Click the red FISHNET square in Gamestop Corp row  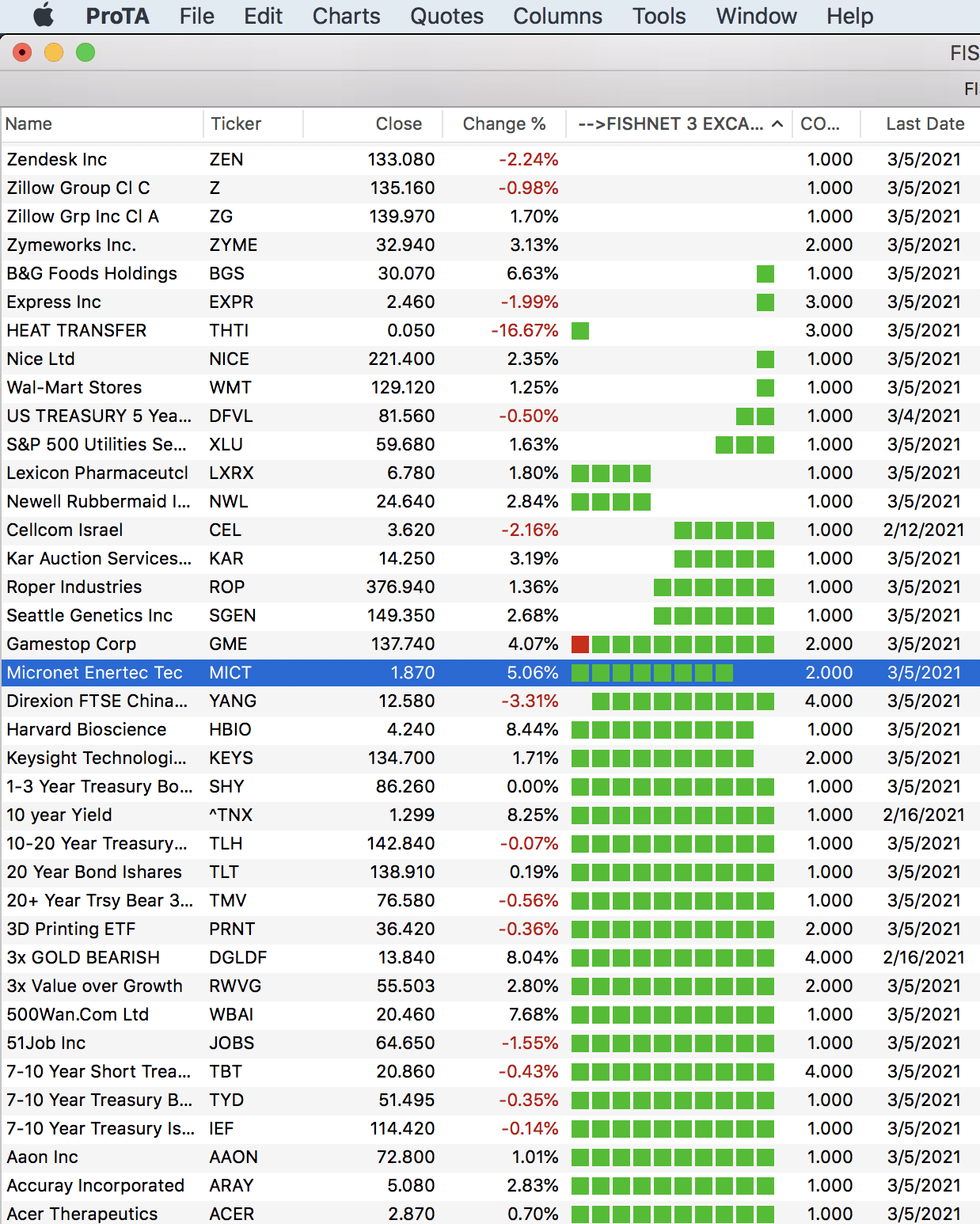(x=580, y=644)
